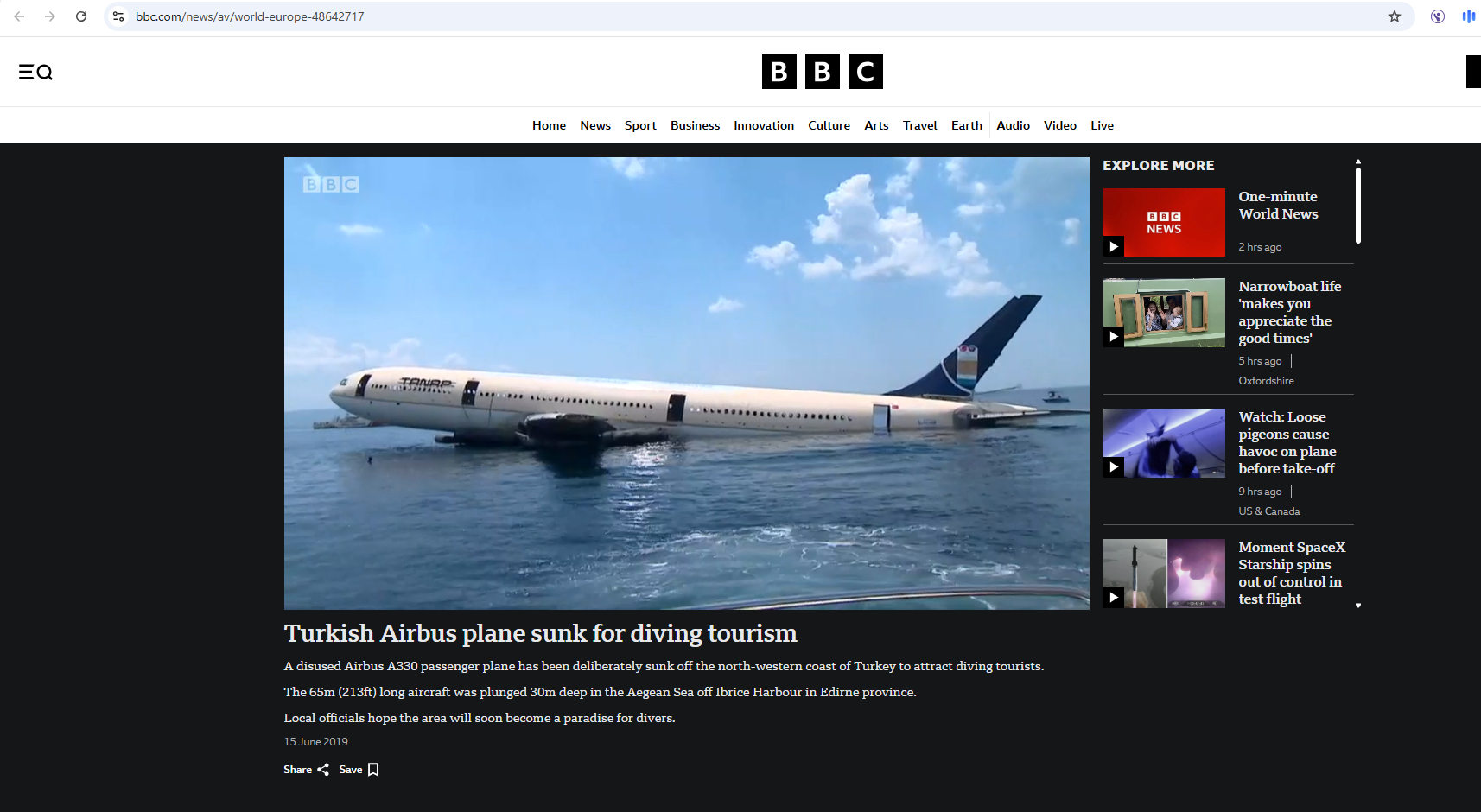Click the site information icon in address bar

pos(118,16)
